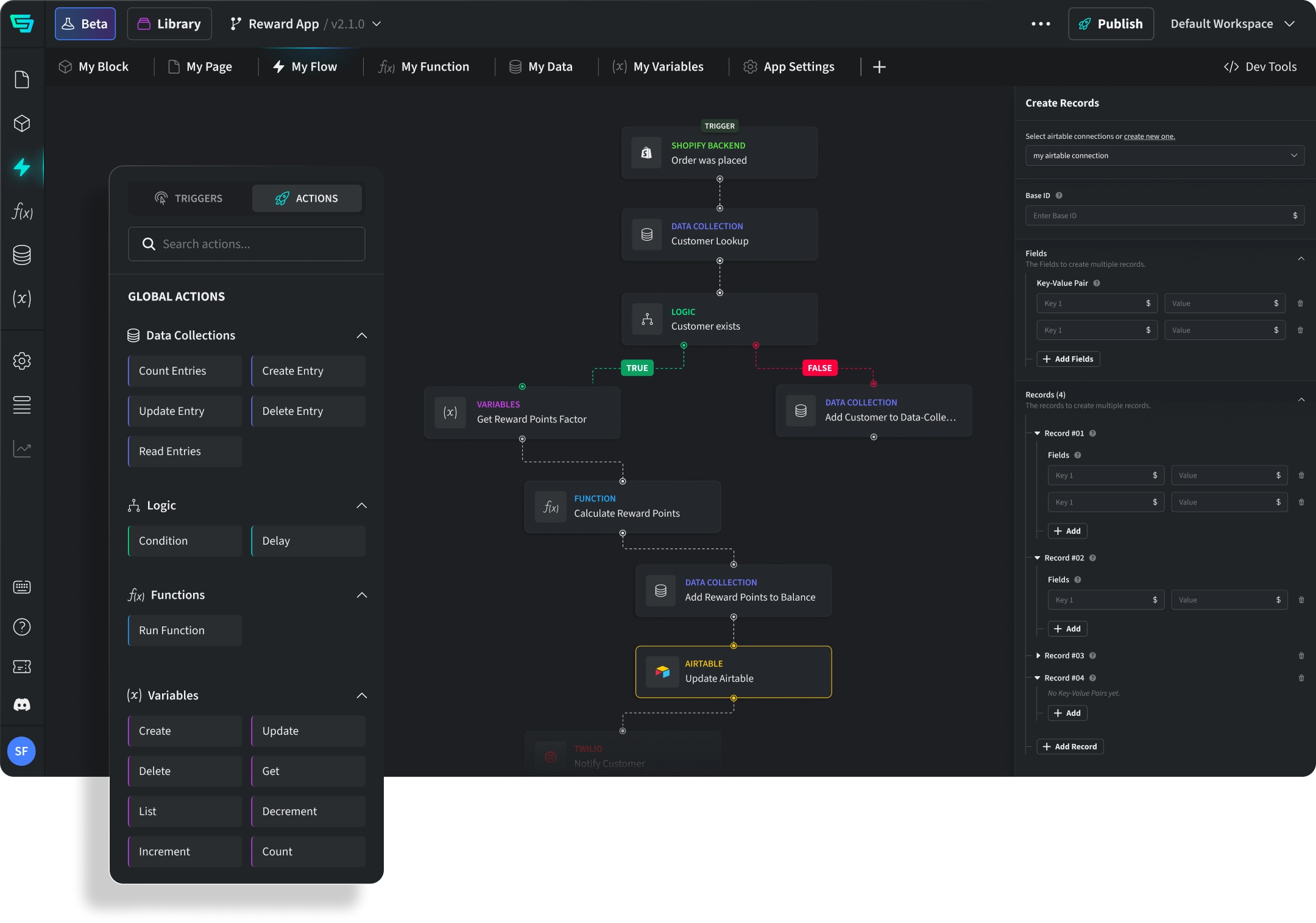Click the Search actions input field
1316x923 pixels.
click(247, 244)
